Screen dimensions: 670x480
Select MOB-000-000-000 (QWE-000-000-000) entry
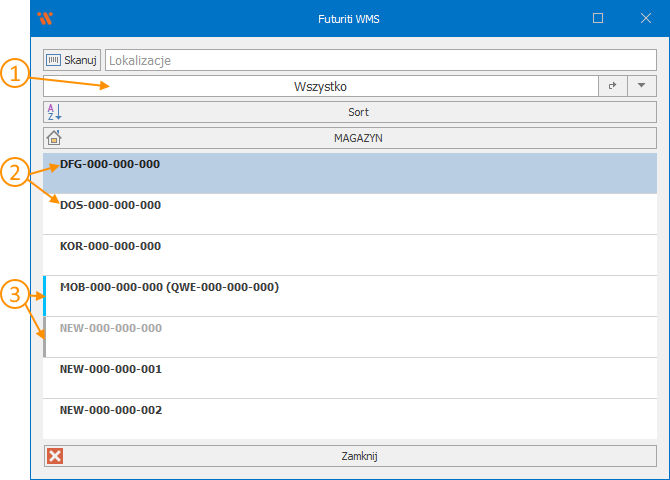(350, 296)
